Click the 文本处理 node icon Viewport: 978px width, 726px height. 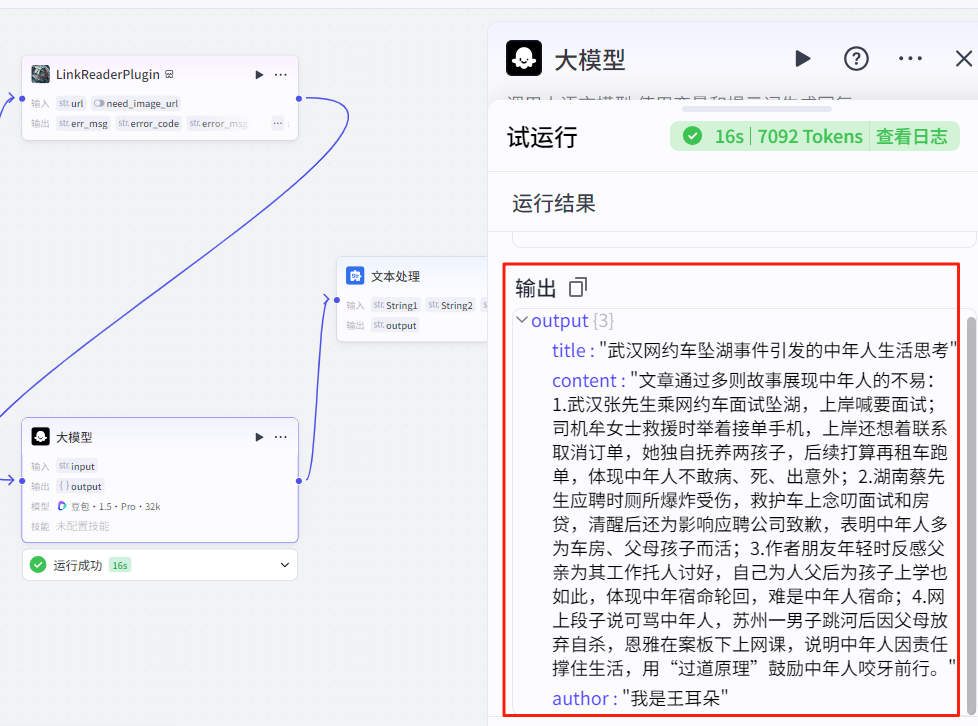pos(355,276)
